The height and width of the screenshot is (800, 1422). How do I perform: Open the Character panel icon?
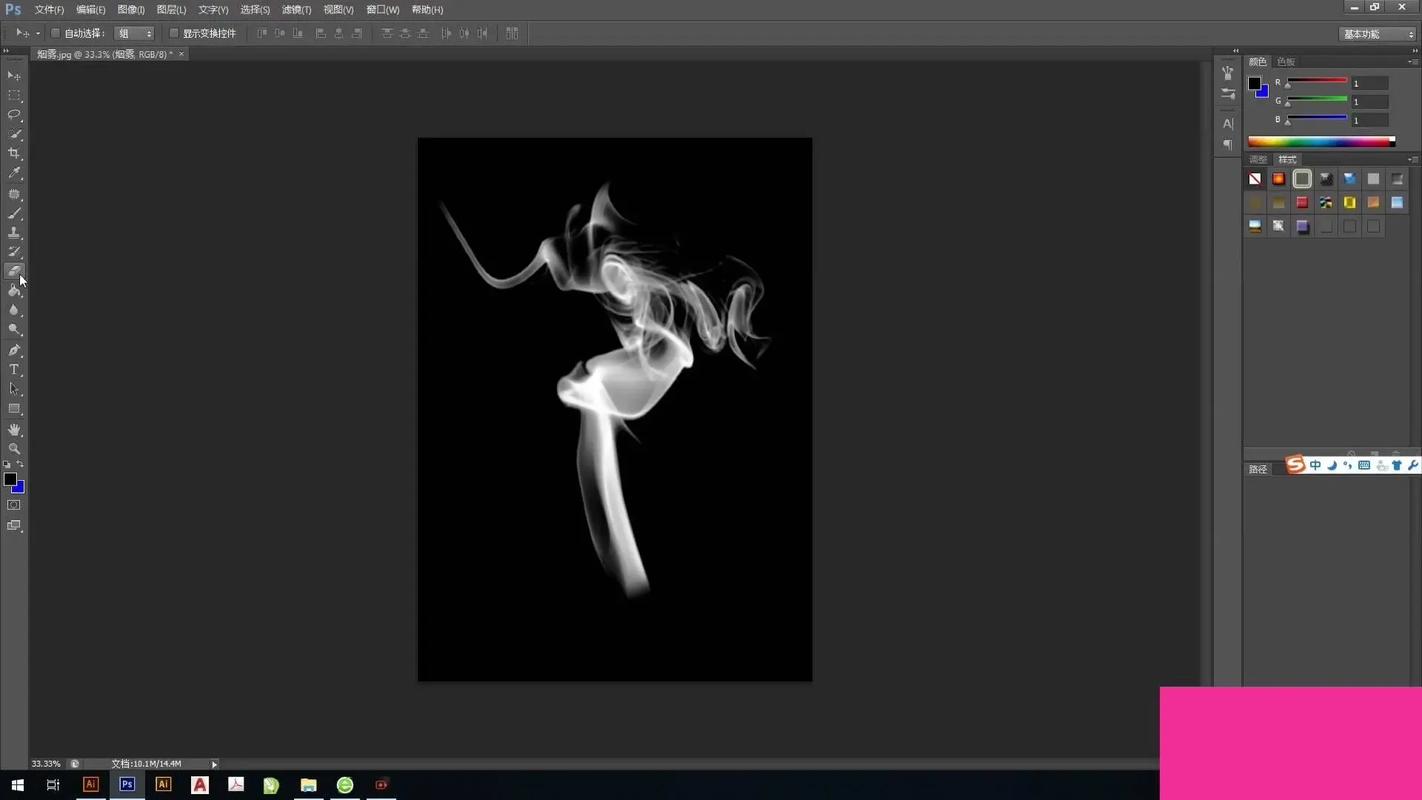click(1228, 124)
